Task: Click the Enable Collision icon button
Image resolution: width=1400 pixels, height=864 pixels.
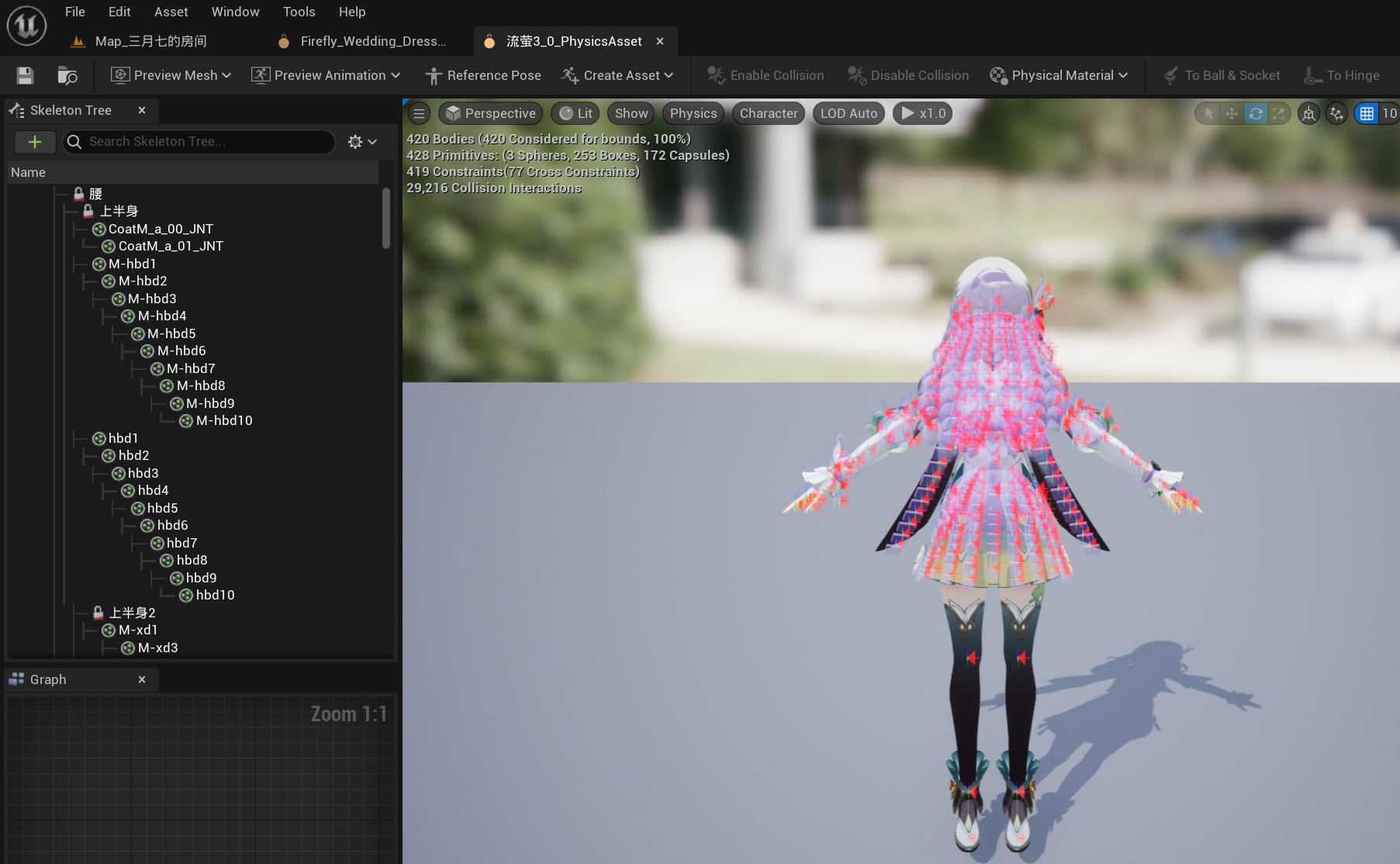Action: [x=766, y=75]
